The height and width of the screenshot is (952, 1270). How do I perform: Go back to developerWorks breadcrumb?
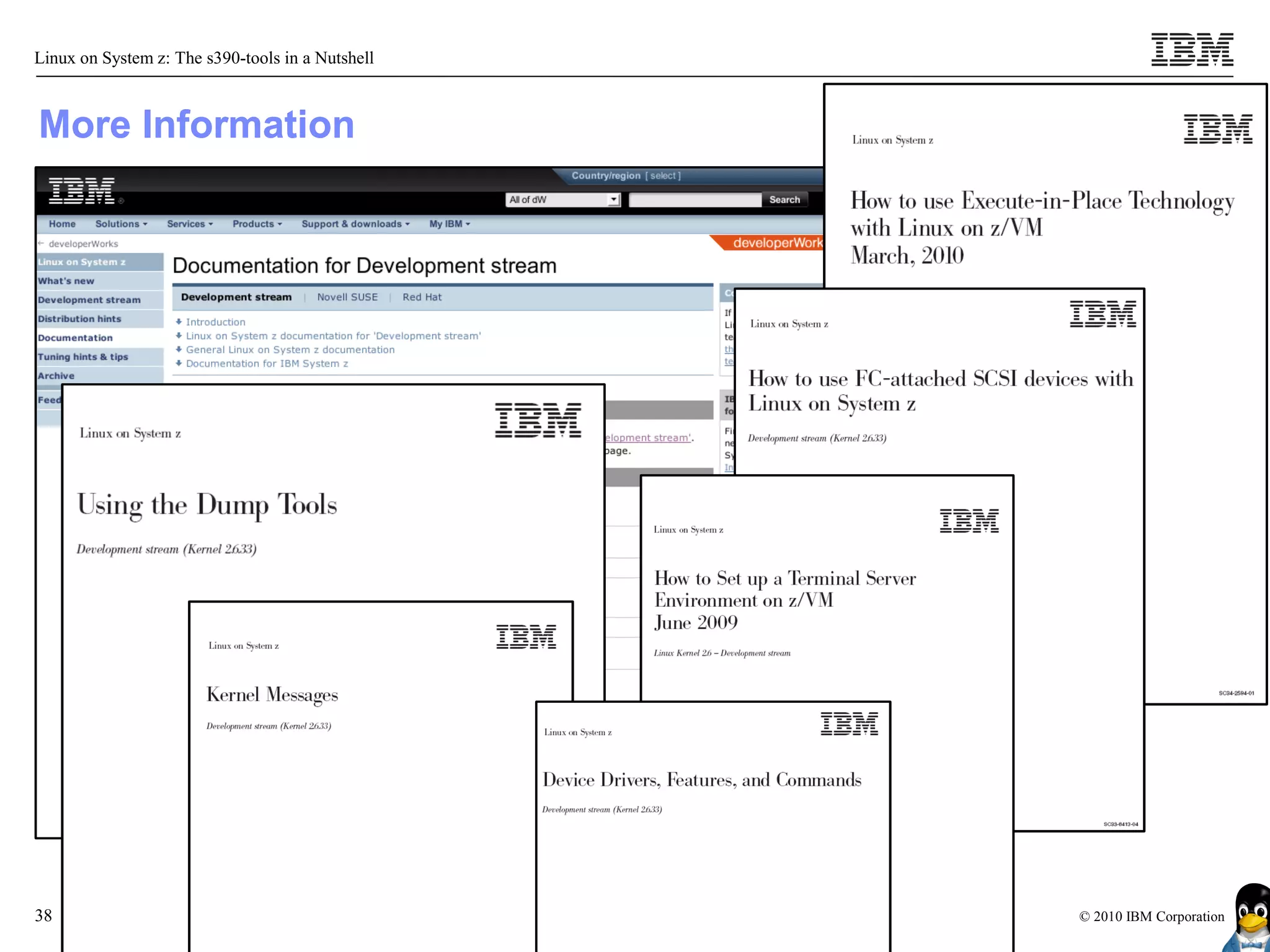pos(83,244)
